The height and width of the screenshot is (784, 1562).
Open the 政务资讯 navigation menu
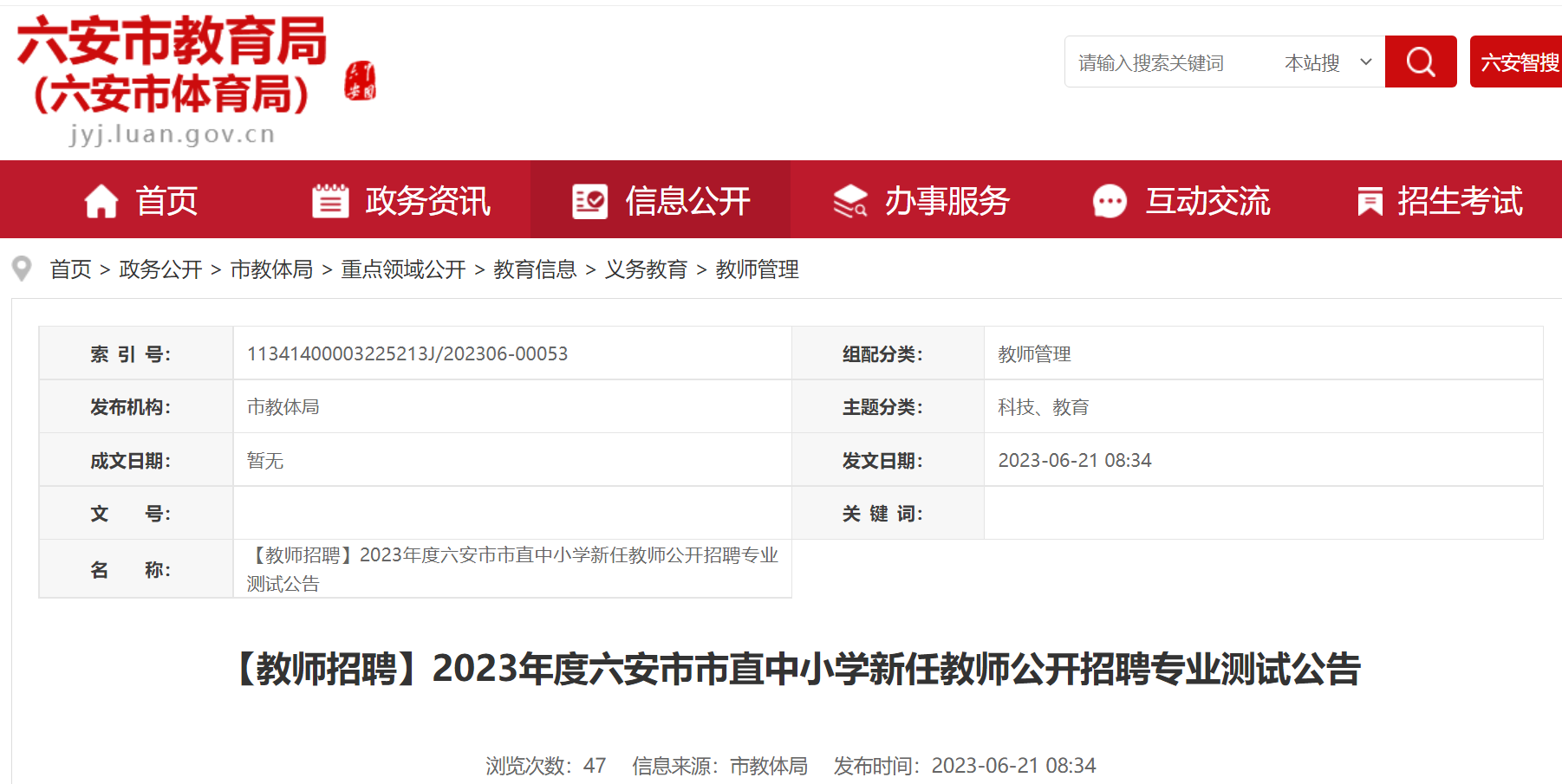tap(427, 201)
